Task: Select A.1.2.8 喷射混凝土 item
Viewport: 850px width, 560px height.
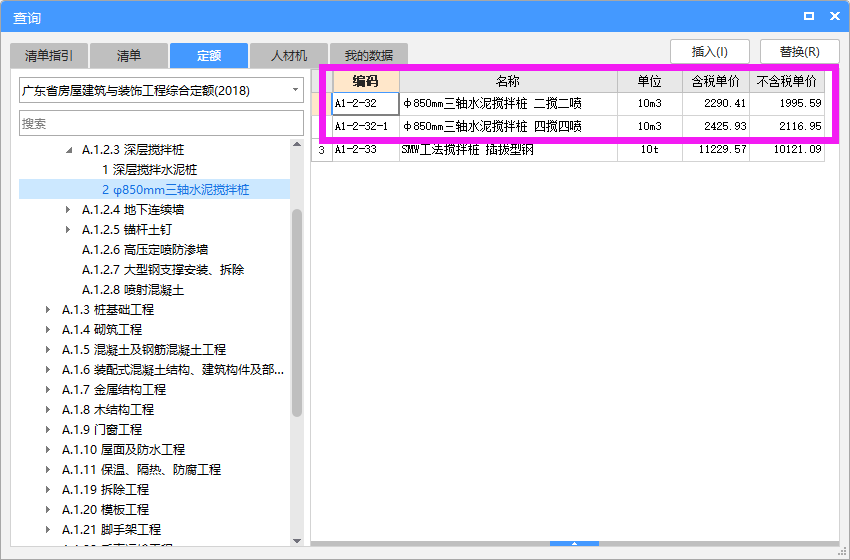Action: (x=133, y=290)
